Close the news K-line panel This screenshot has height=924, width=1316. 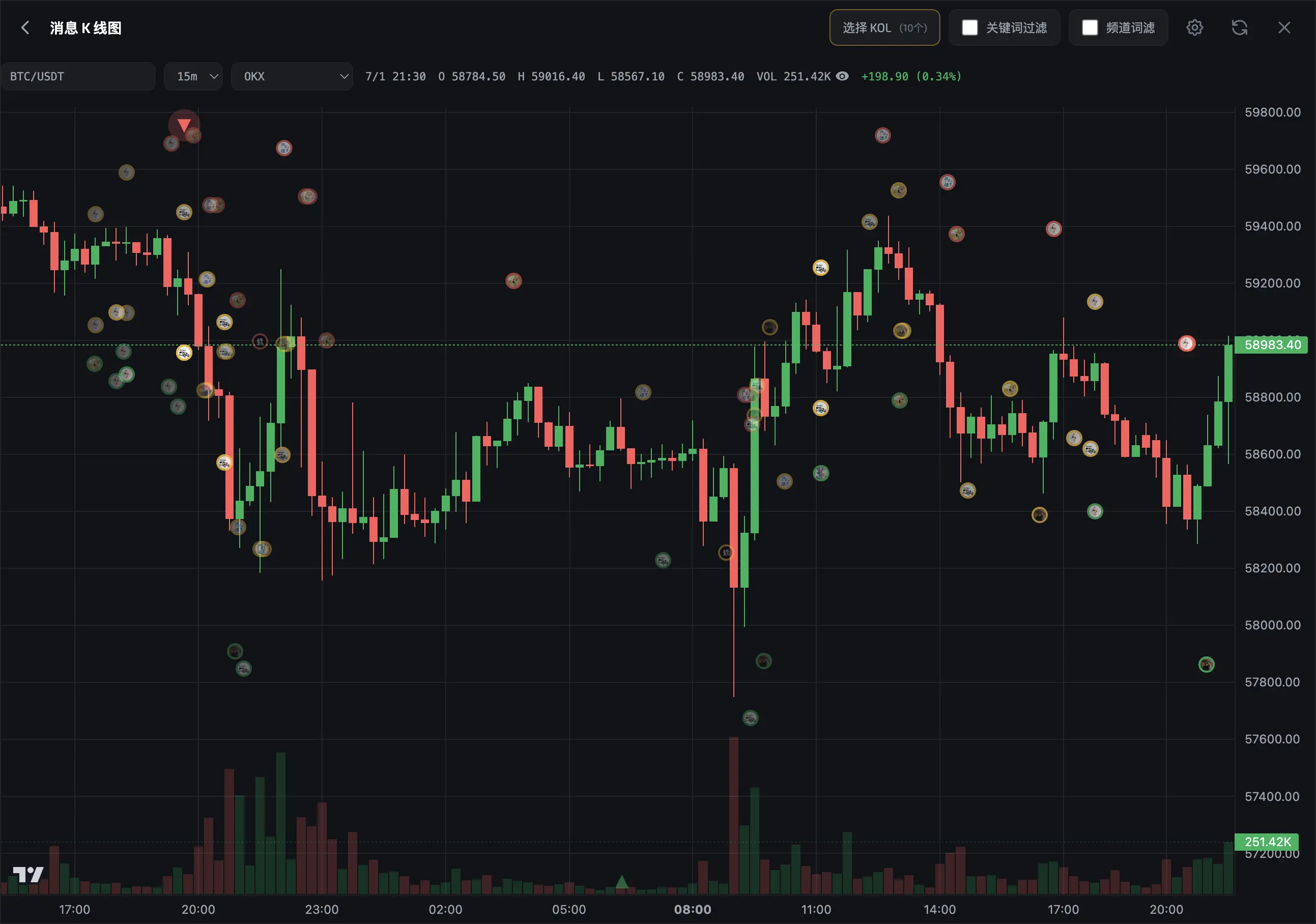tap(1284, 27)
